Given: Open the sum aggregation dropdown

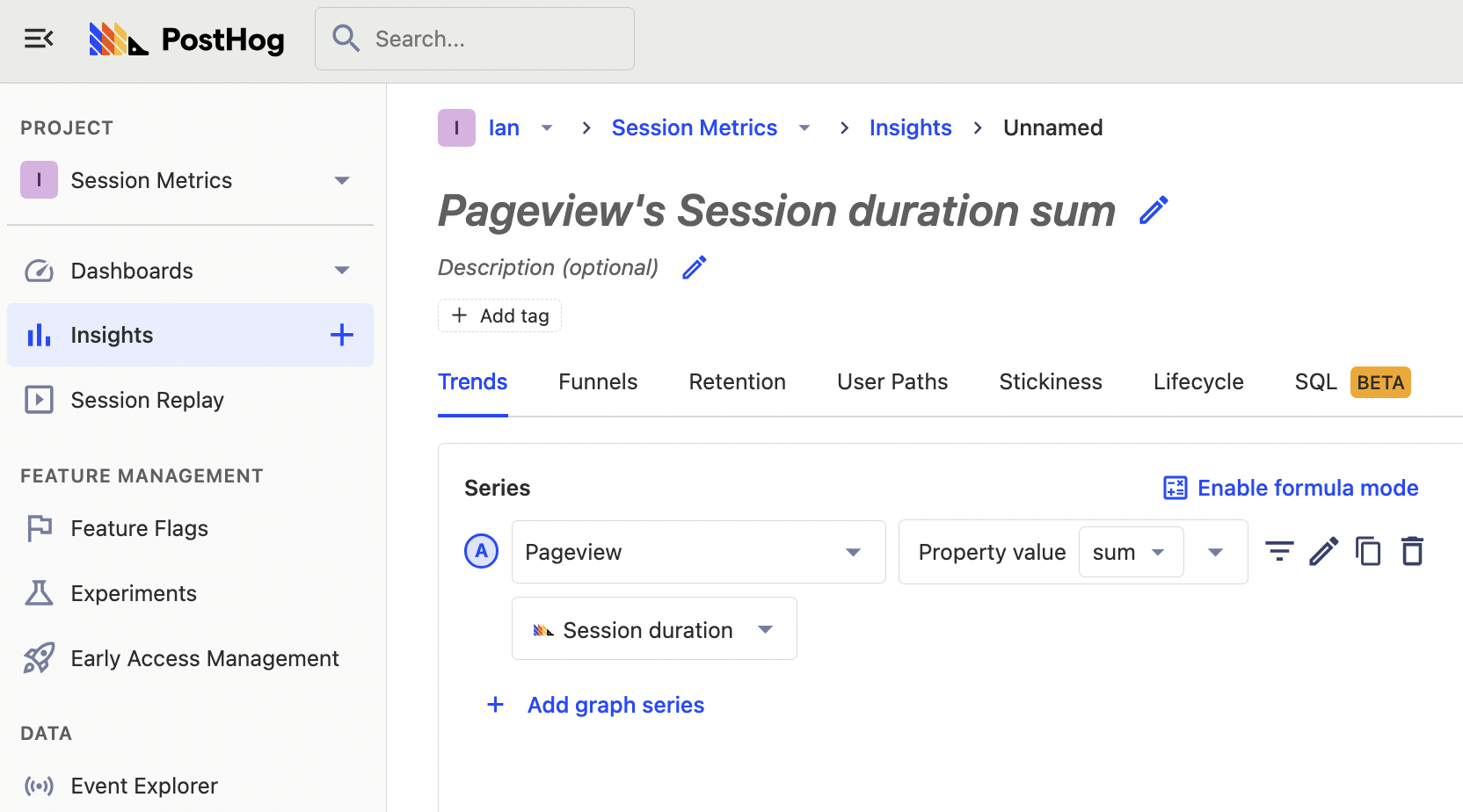Looking at the screenshot, I should [x=1131, y=551].
